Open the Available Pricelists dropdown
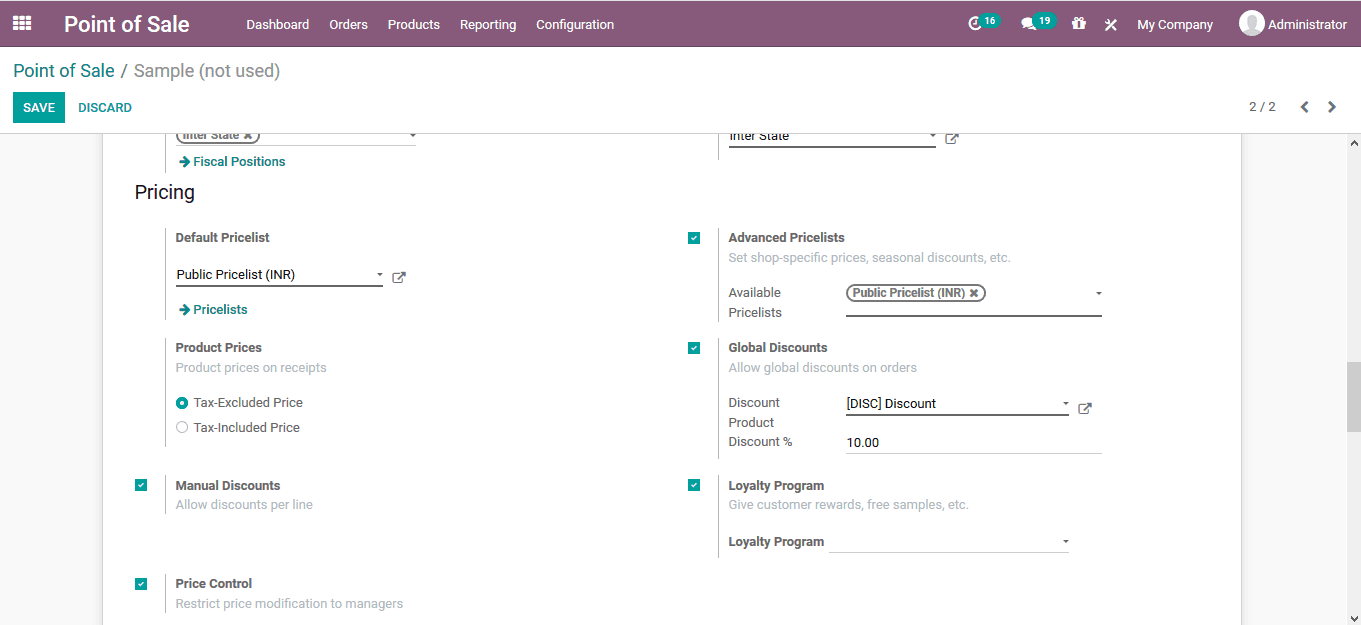1361x625 pixels. coord(1097,293)
